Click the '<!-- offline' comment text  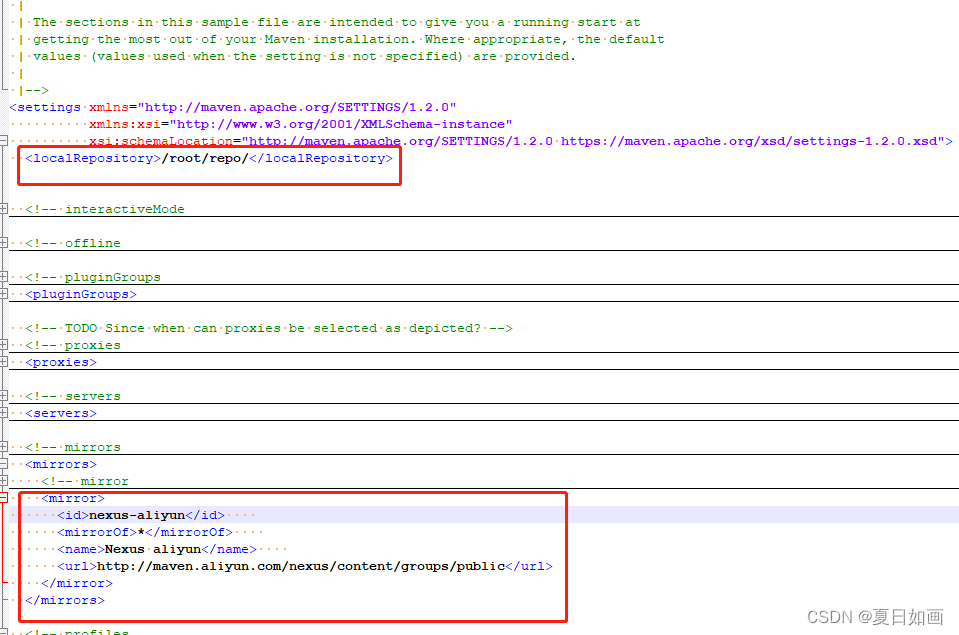[73, 243]
